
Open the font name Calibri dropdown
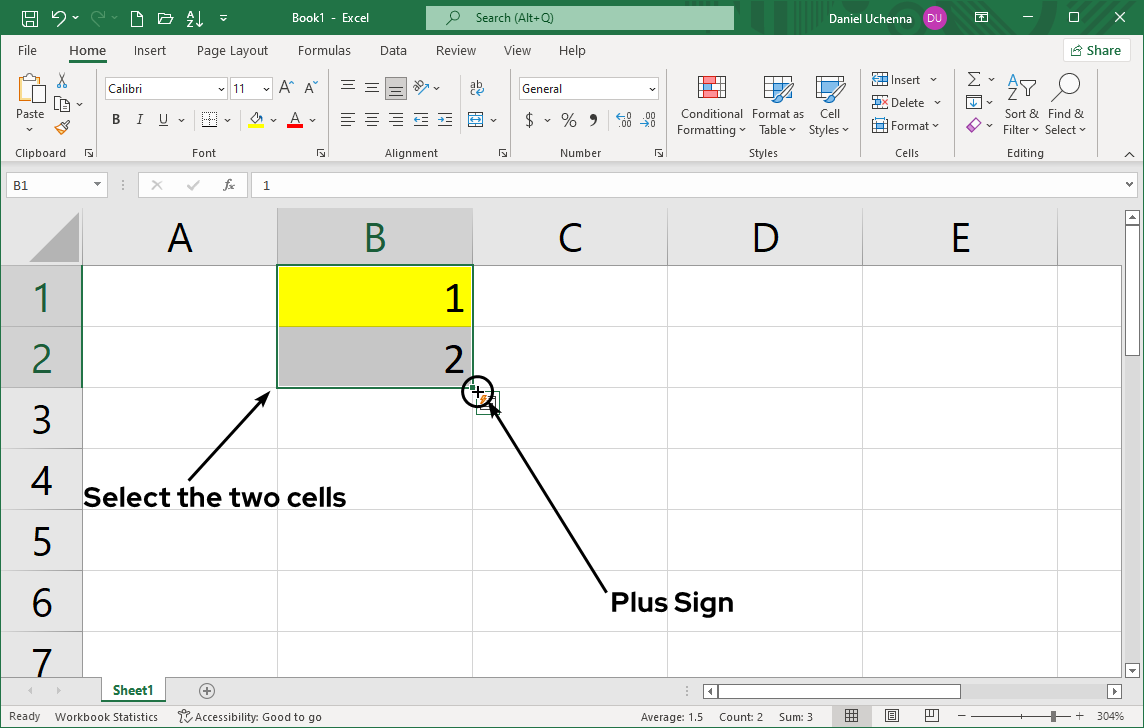point(221,89)
